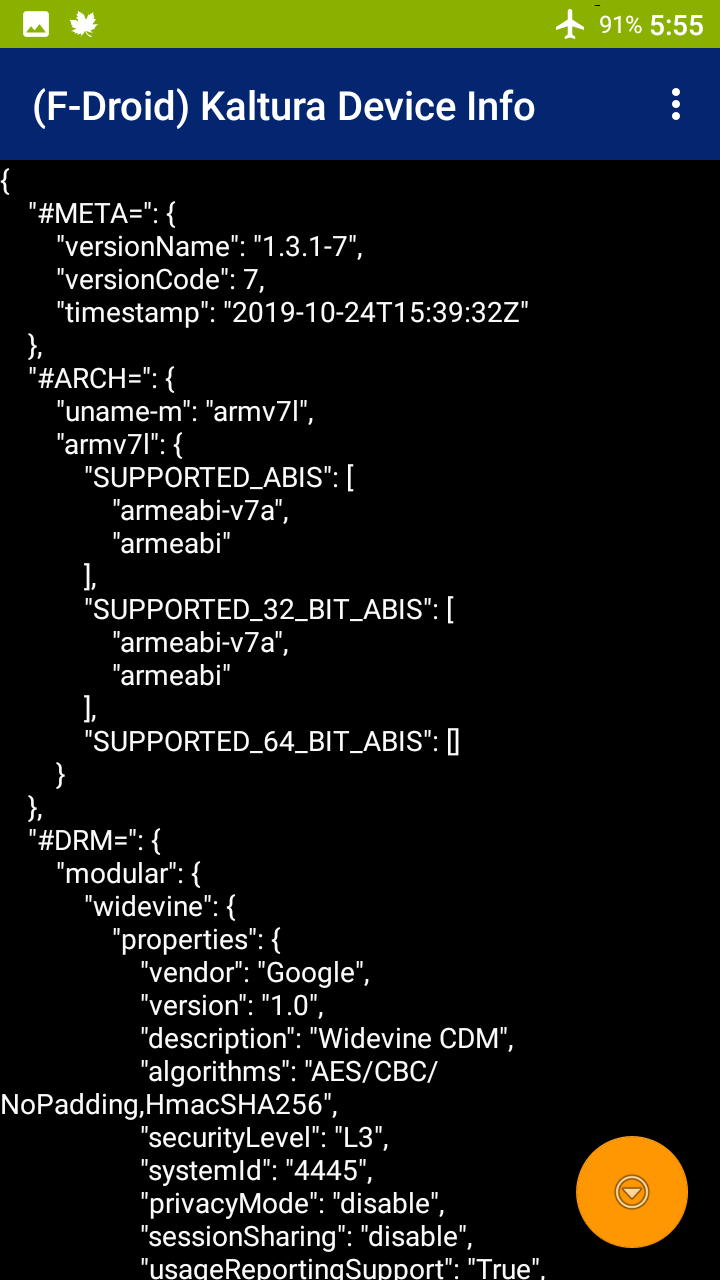Tap the "uname-m": "armv7l" line
Viewport: 720px width, 1280px height.
pyautogui.click(x=185, y=411)
